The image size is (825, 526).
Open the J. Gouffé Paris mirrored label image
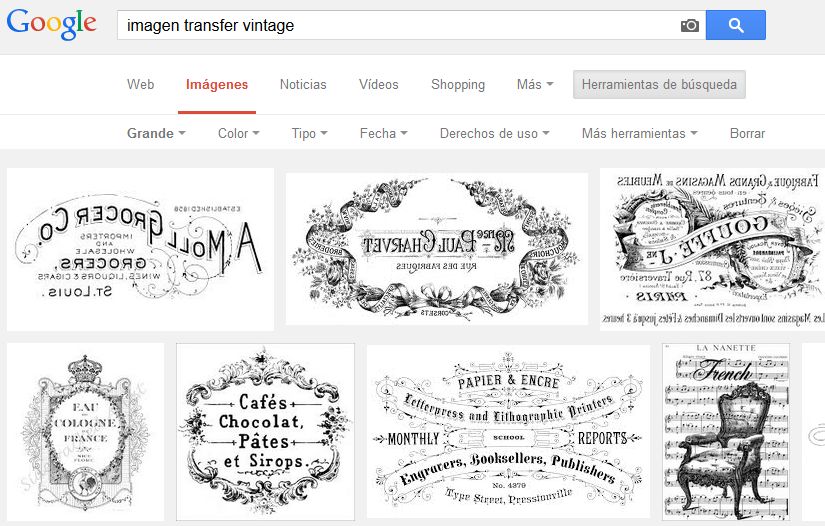point(712,249)
